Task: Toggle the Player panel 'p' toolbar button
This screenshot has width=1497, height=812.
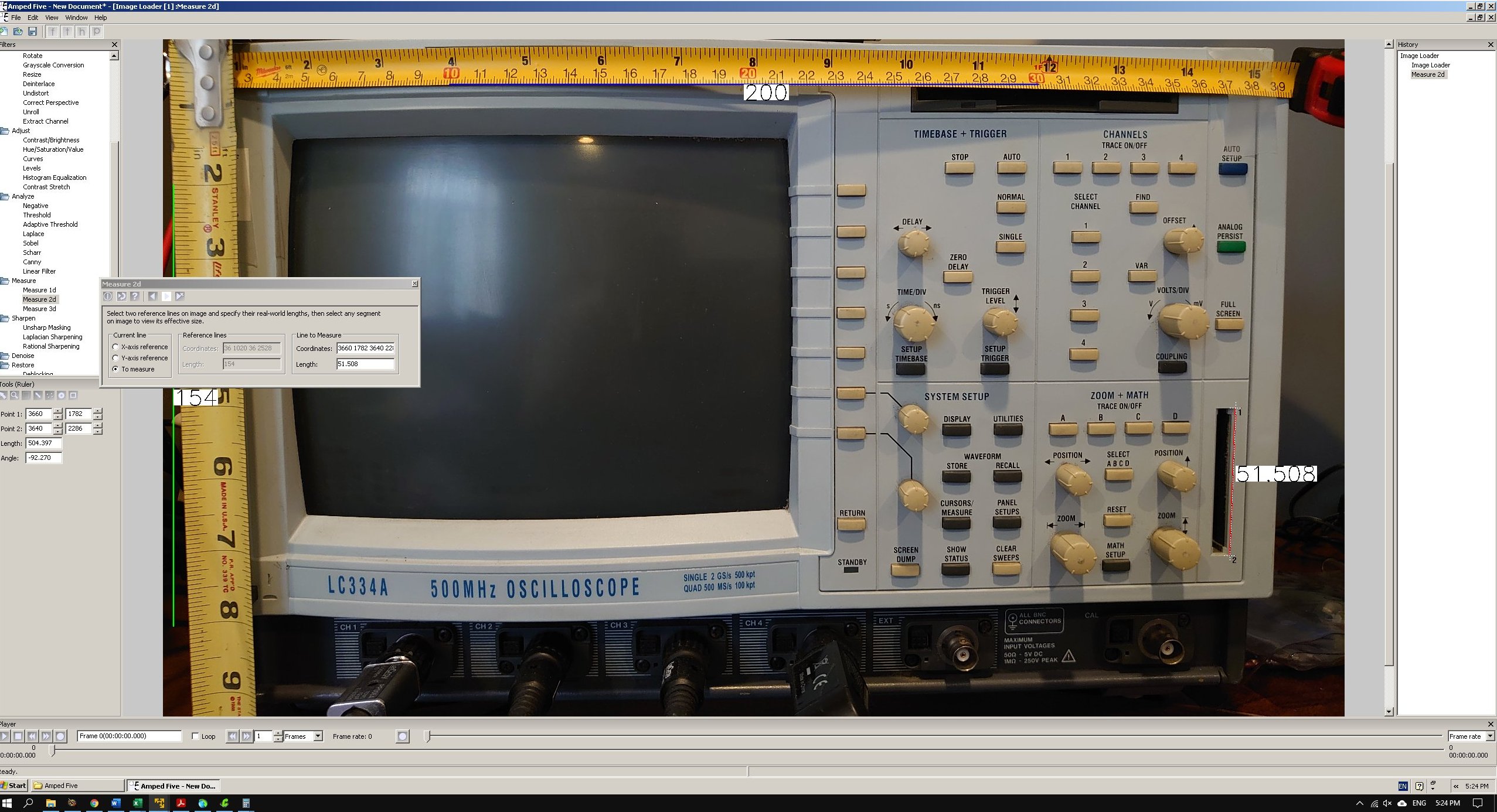Action: pos(97,31)
